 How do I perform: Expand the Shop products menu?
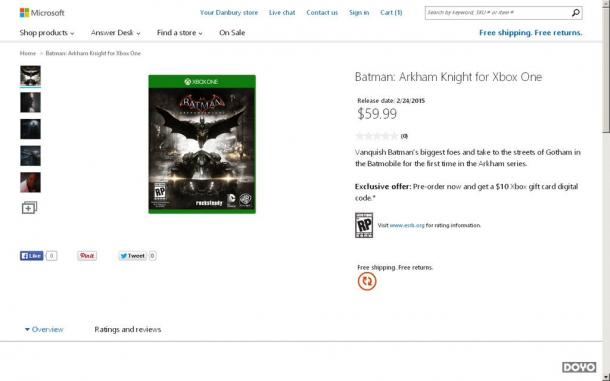47,33
